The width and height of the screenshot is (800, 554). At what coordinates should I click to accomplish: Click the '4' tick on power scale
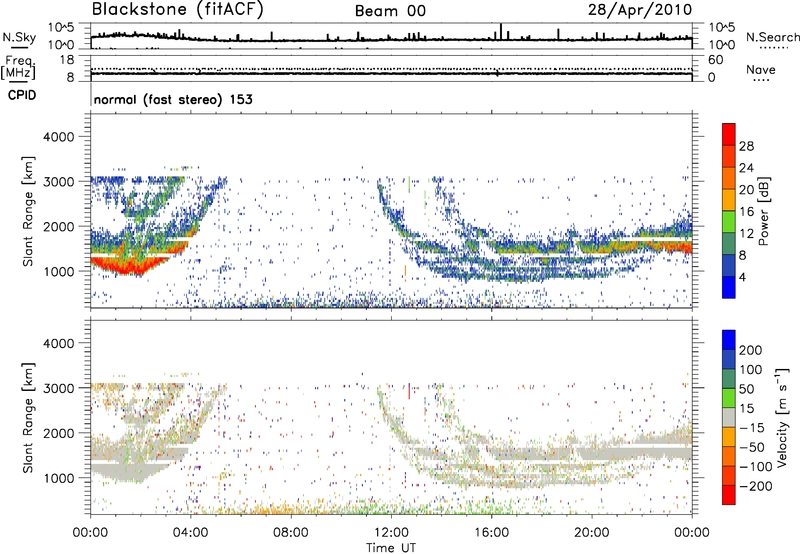coord(742,277)
